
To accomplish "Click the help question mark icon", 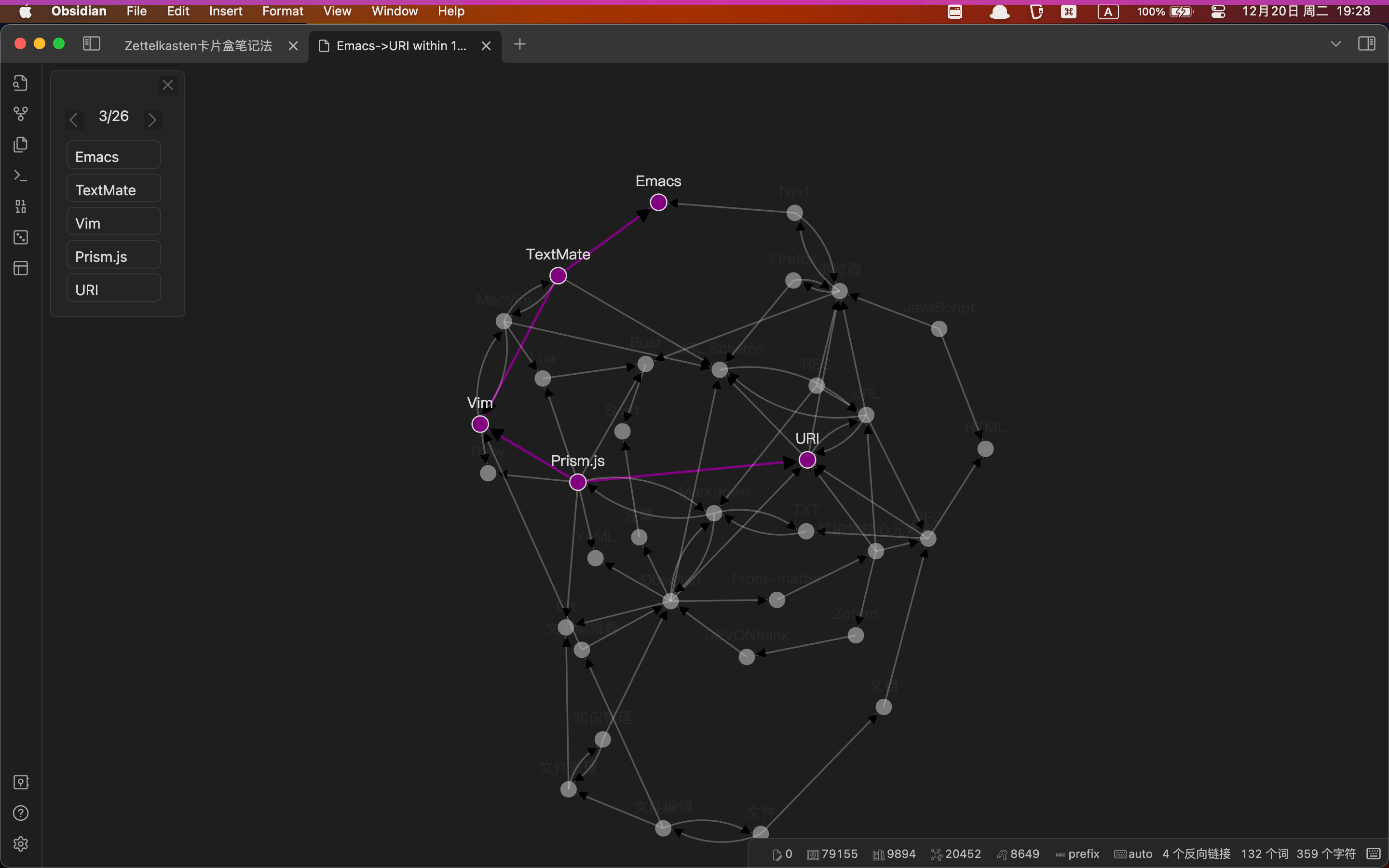I will pyautogui.click(x=21, y=813).
